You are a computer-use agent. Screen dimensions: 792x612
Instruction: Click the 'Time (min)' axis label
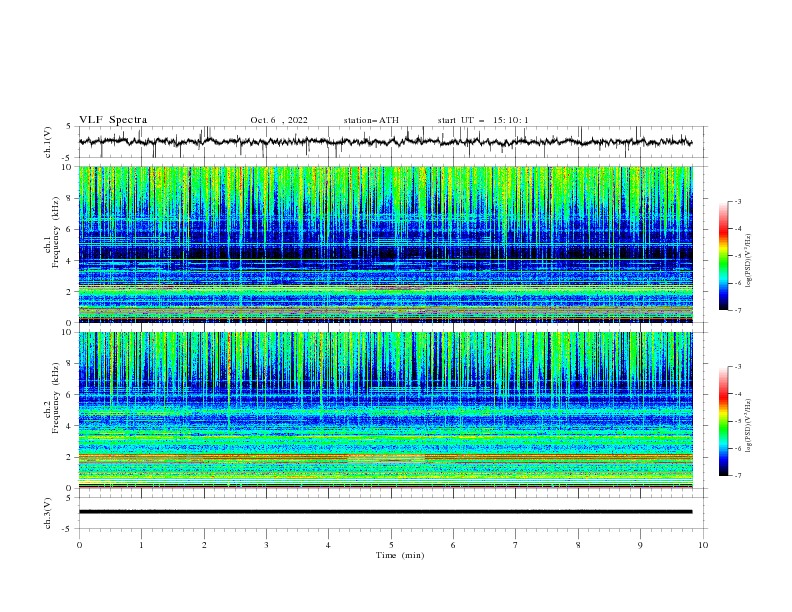click(x=400, y=555)
